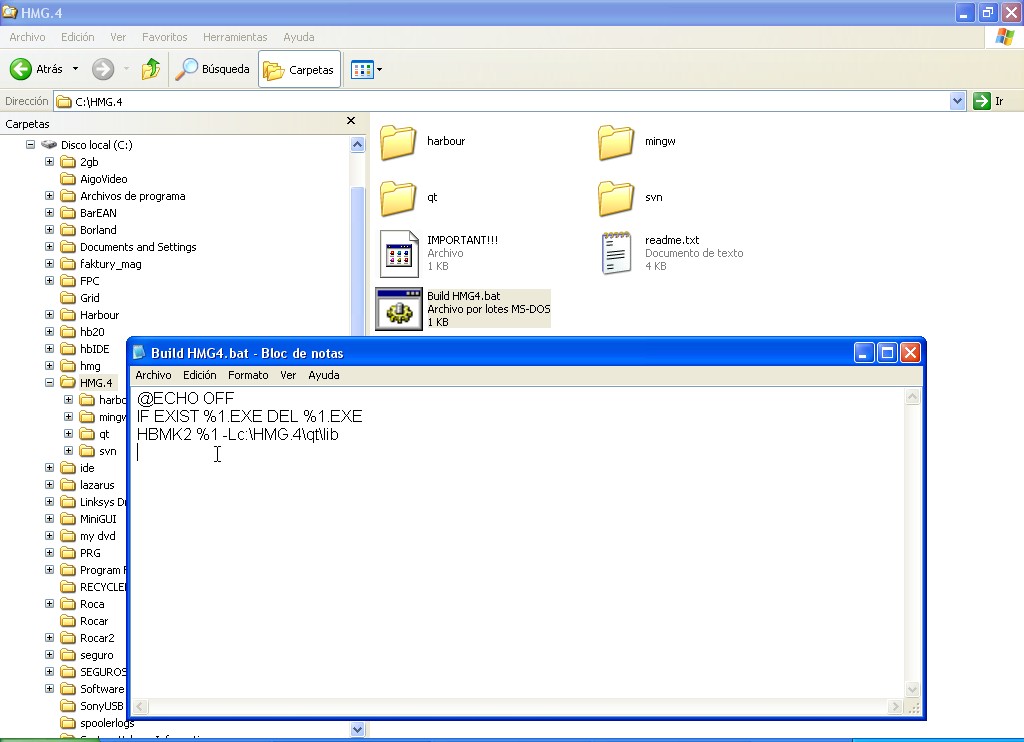The width and height of the screenshot is (1024, 742).
Task: Click the green up-folder icon
Action: (151, 69)
